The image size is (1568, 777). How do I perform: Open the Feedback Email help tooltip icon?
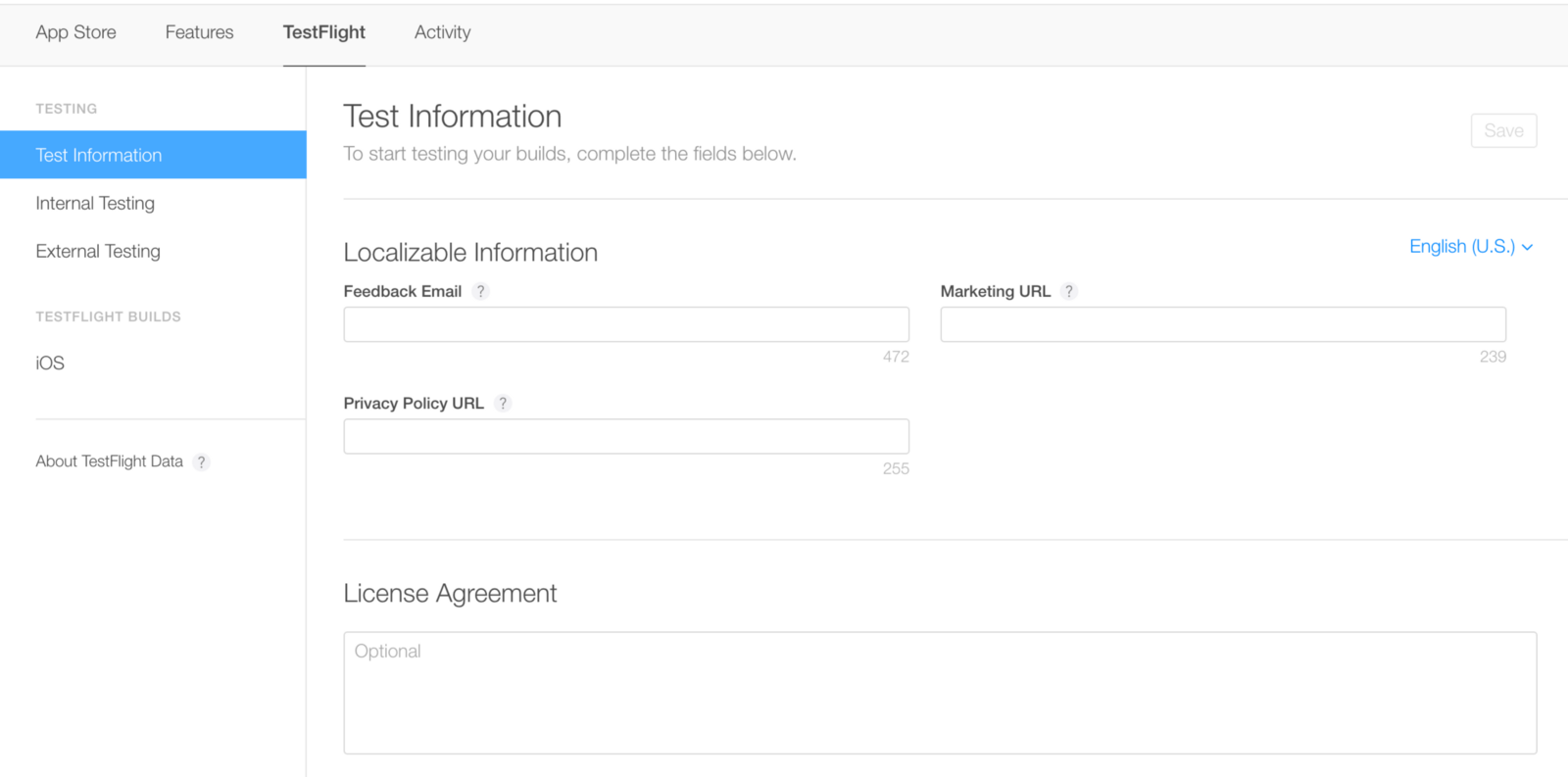coord(480,291)
